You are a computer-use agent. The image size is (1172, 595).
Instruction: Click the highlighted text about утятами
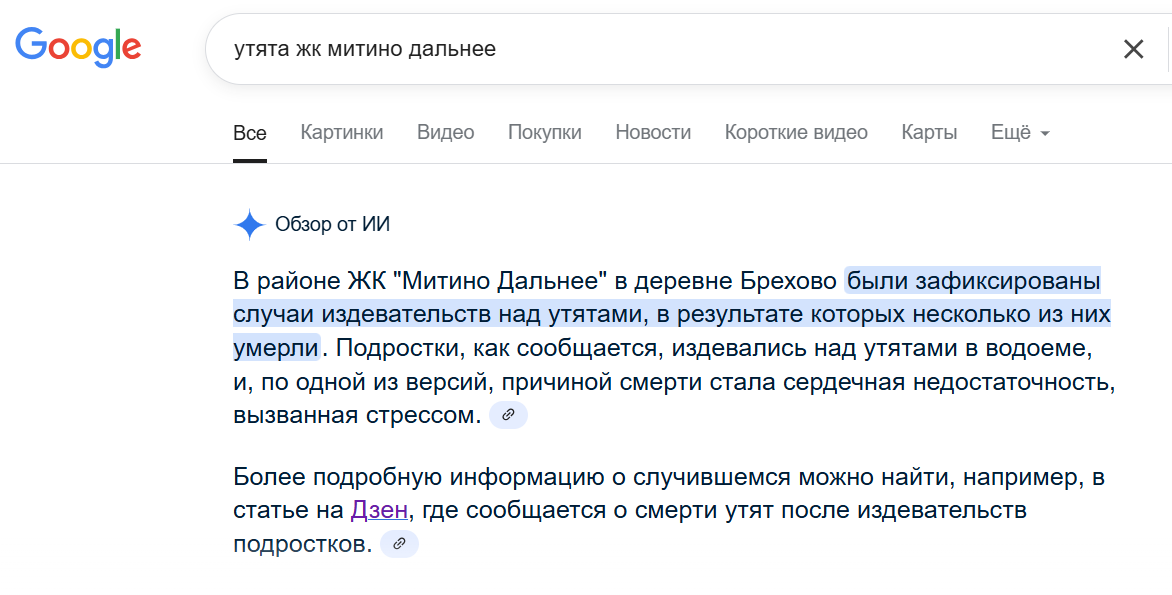tap(670, 315)
